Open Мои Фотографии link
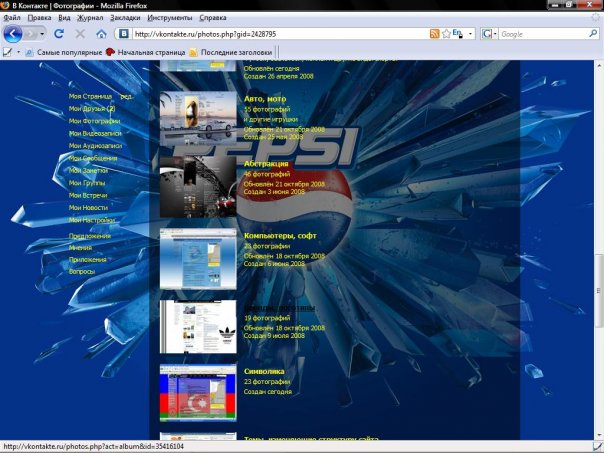The height and width of the screenshot is (453, 604). (94, 121)
